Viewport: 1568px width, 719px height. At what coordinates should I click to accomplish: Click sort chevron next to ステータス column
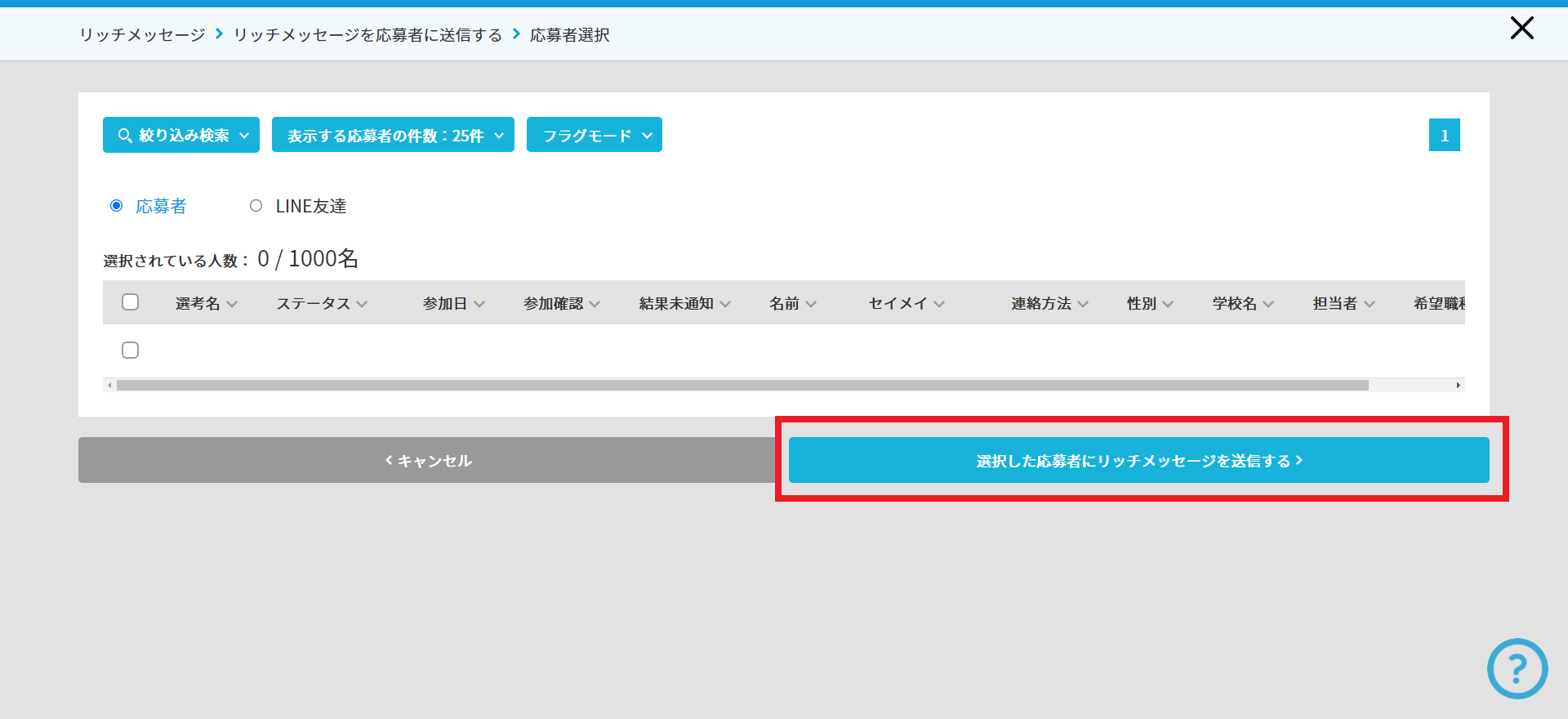tap(362, 304)
